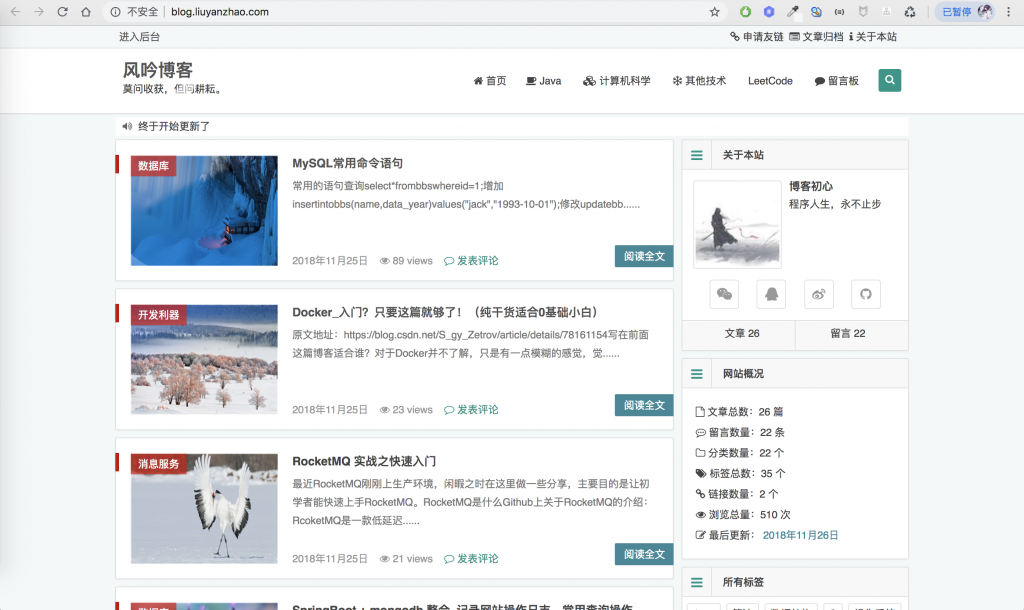Image resolution: width=1024 pixels, height=610 pixels.
Task: Open the 首页 navigation item
Action: pyautogui.click(x=490, y=81)
